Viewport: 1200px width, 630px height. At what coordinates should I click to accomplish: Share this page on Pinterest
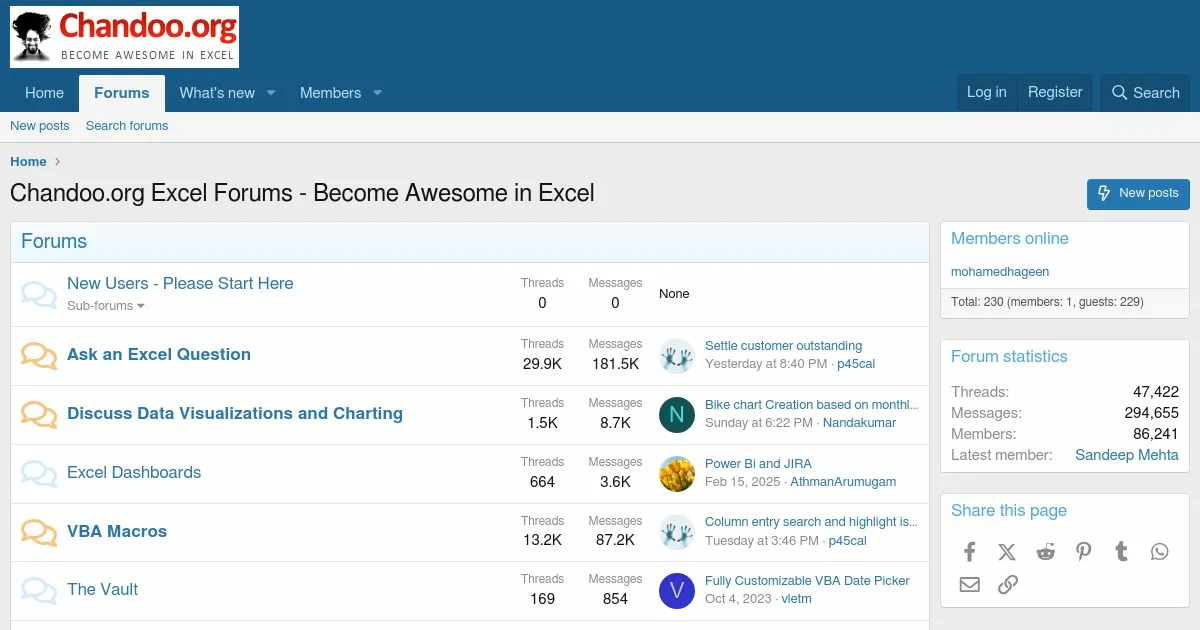tap(1083, 552)
